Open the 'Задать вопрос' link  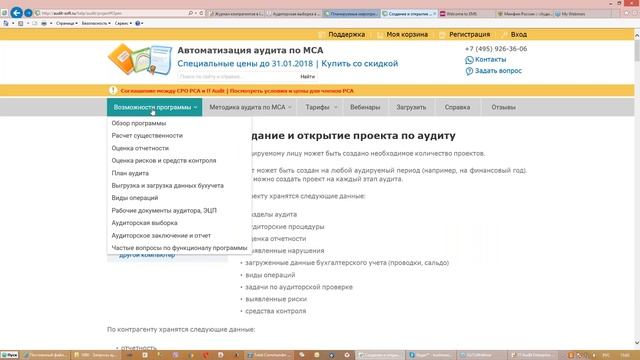pos(498,71)
